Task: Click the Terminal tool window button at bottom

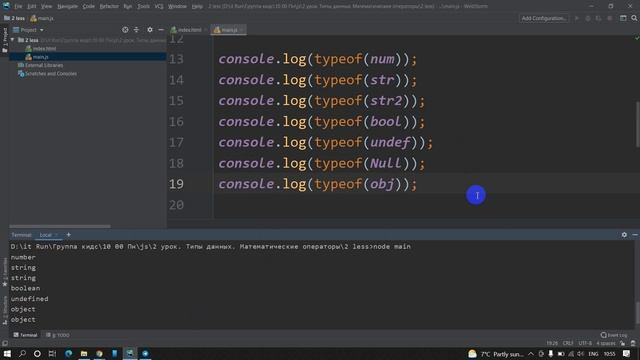Action: pyautogui.click(x=25, y=335)
